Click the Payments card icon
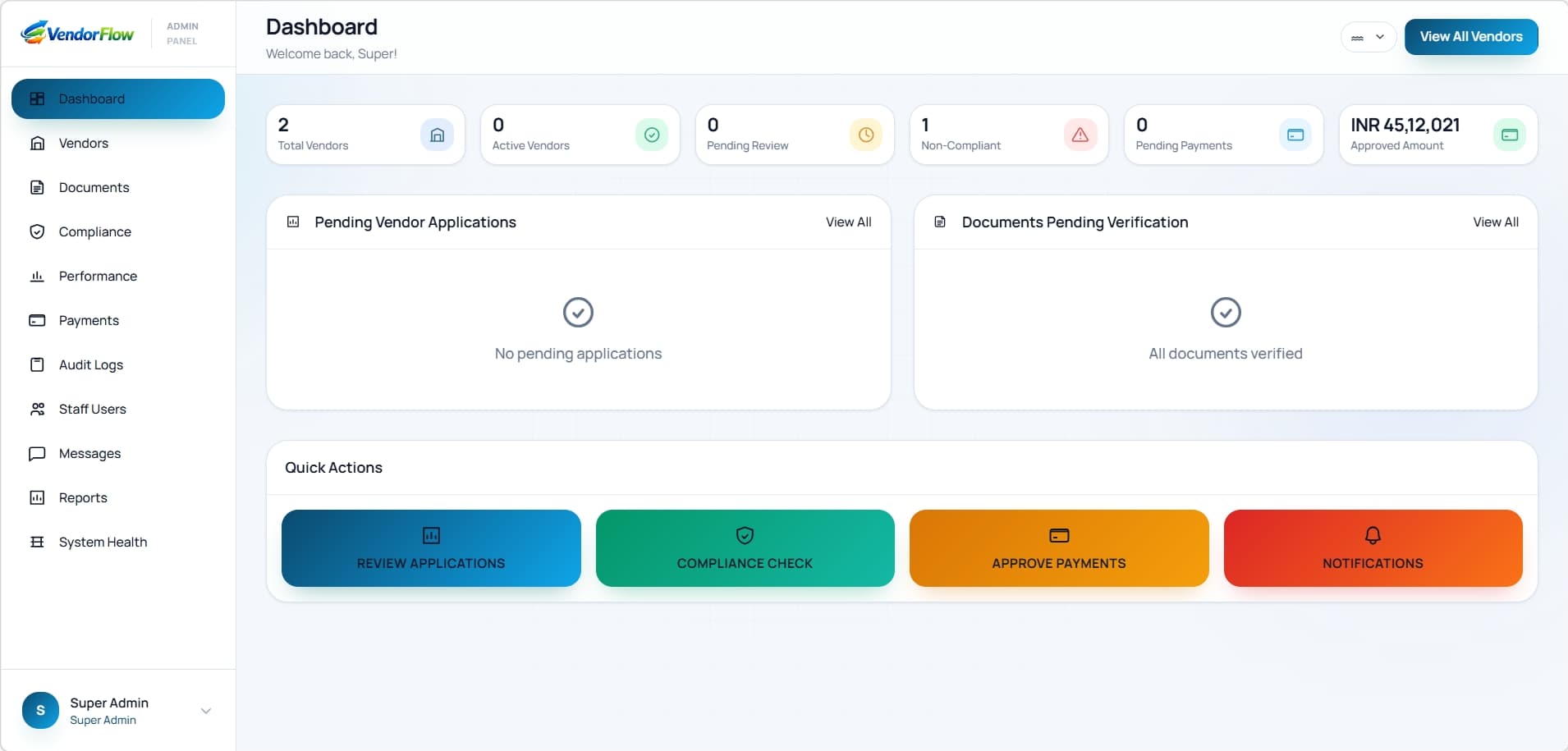The width and height of the screenshot is (1568, 751). pyautogui.click(x=38, y=320)
